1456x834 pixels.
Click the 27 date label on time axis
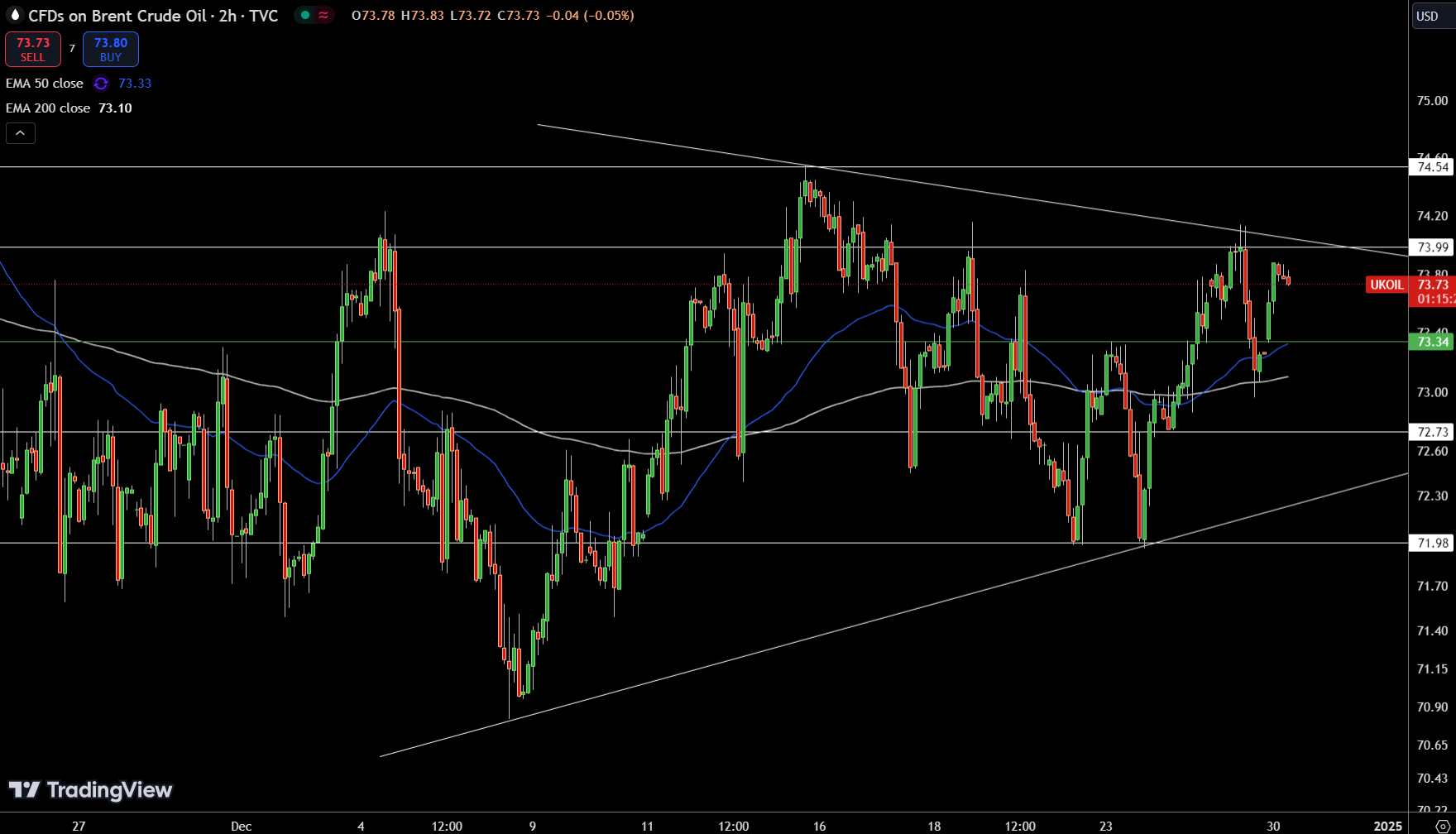tap(79, 826)
